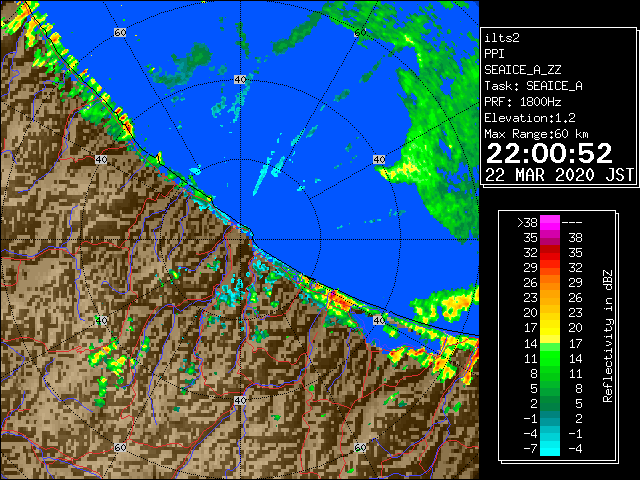Image resolution: width=640 pixels, height=480 pixels.
Task: Select the "Task: SEAICE_A" line
Action: coord(533,86)
